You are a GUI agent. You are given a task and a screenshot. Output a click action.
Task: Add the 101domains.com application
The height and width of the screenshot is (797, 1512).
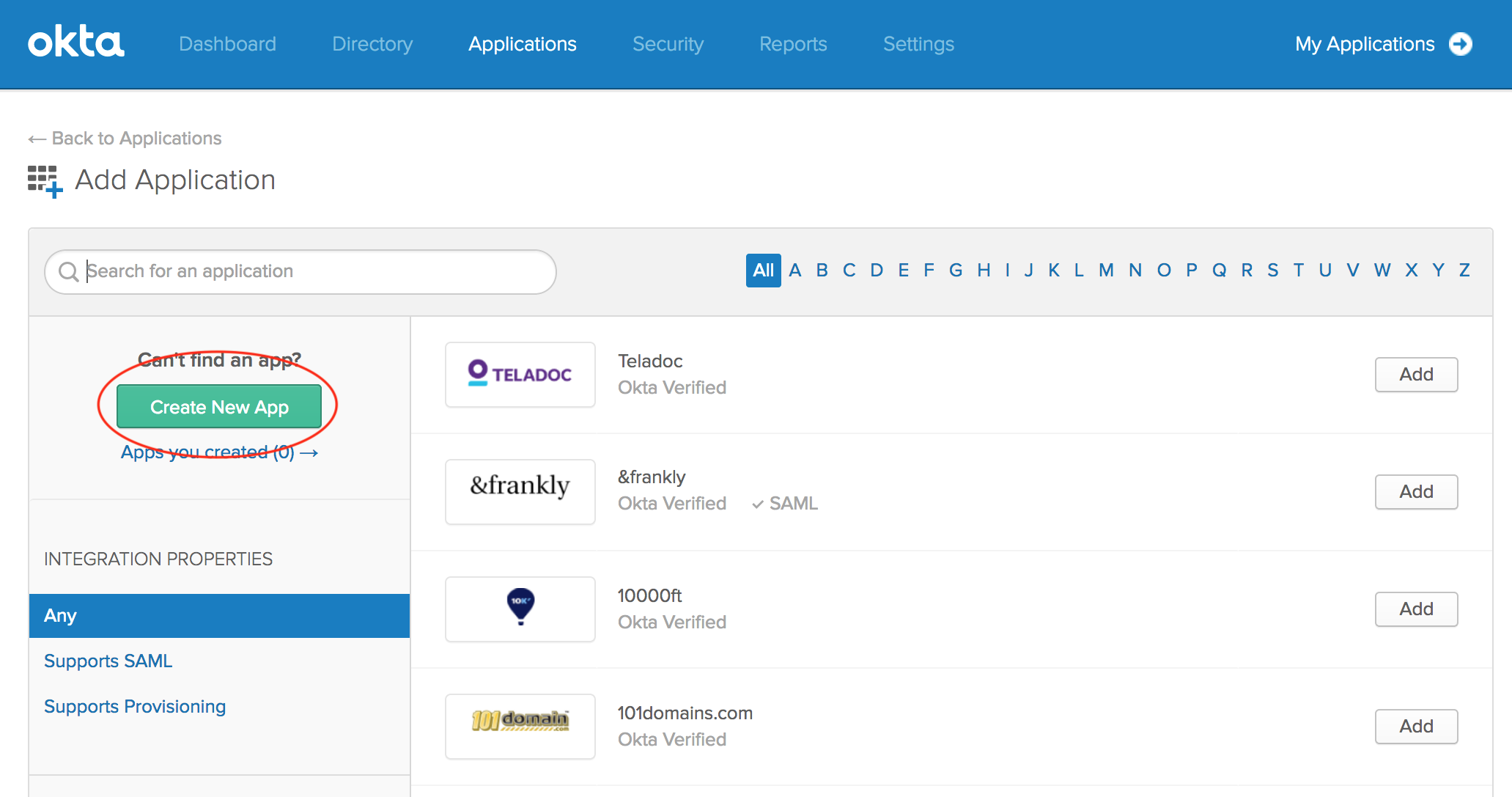(x=1416, y=727)
